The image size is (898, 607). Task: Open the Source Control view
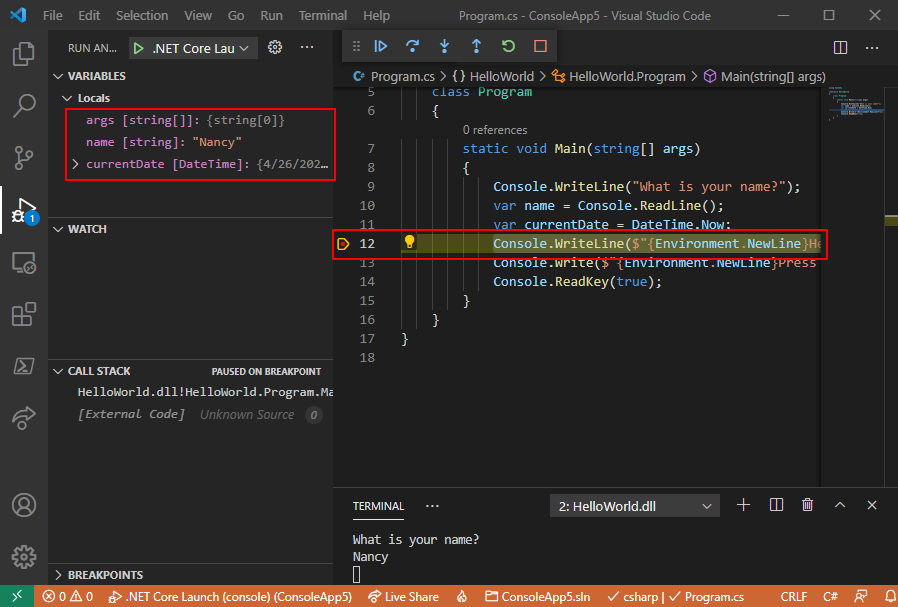pos(24,157)
